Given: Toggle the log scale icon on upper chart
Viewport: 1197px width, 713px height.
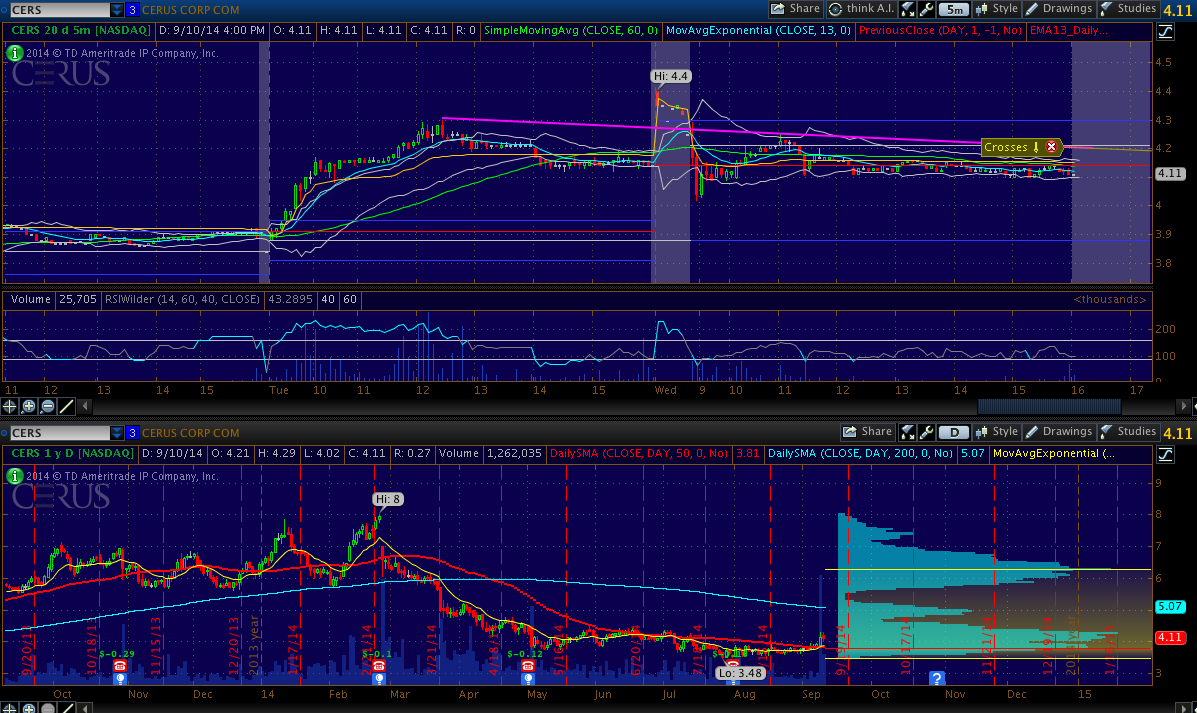Looking at the screenshot, I should 1165,31.
